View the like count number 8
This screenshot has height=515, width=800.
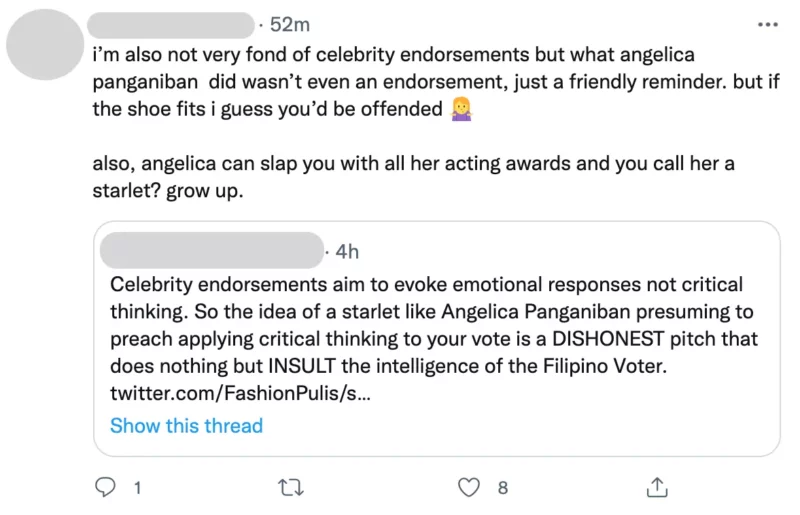click(x=503, y=488)
